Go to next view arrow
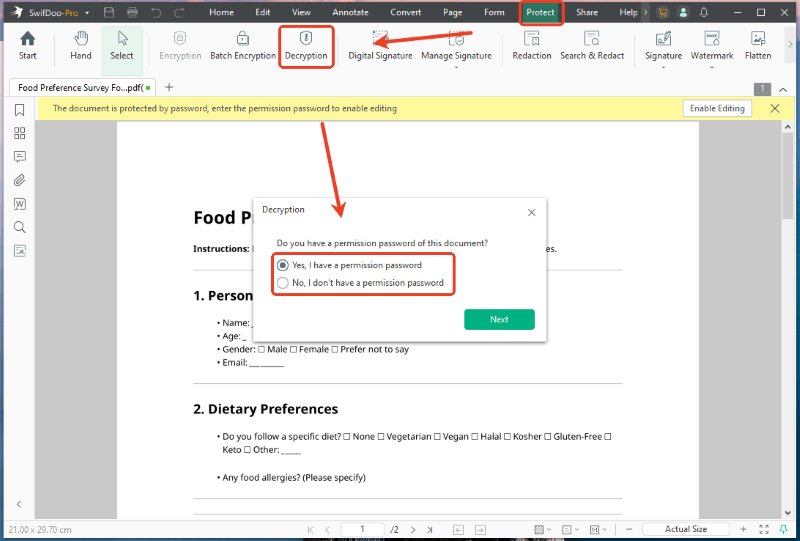This screenshot has height=541, width=800. click(x=480, y=530)
